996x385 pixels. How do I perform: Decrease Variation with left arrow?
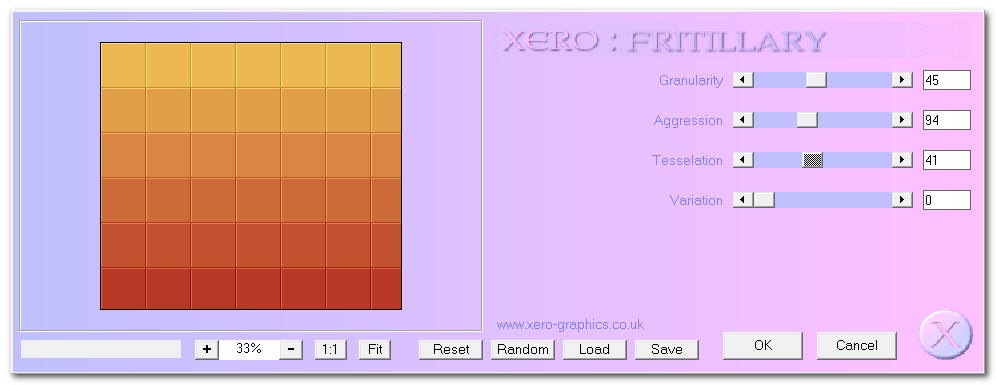coord(743,200)
